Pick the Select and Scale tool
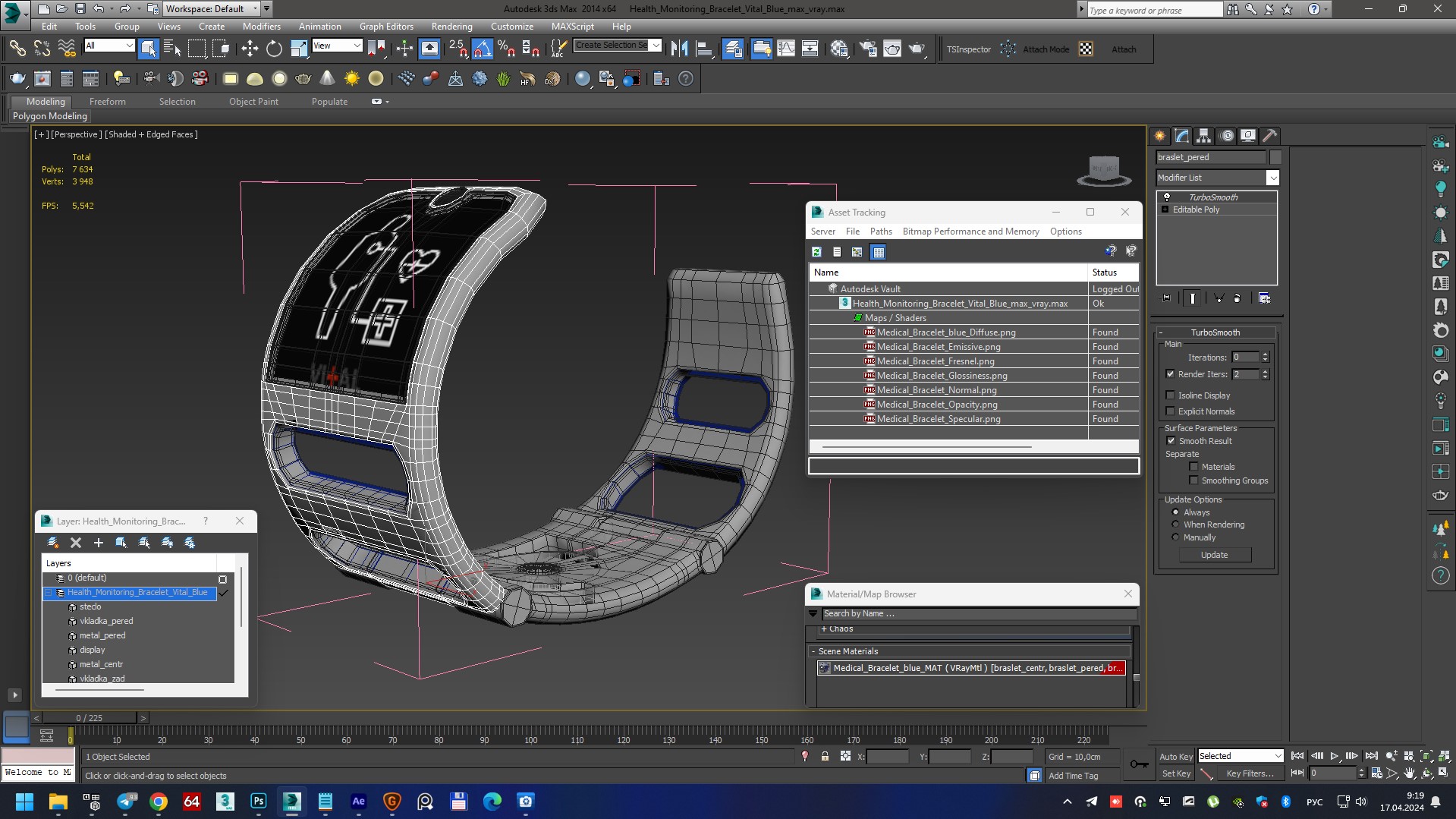 click(x=299, y=49)
